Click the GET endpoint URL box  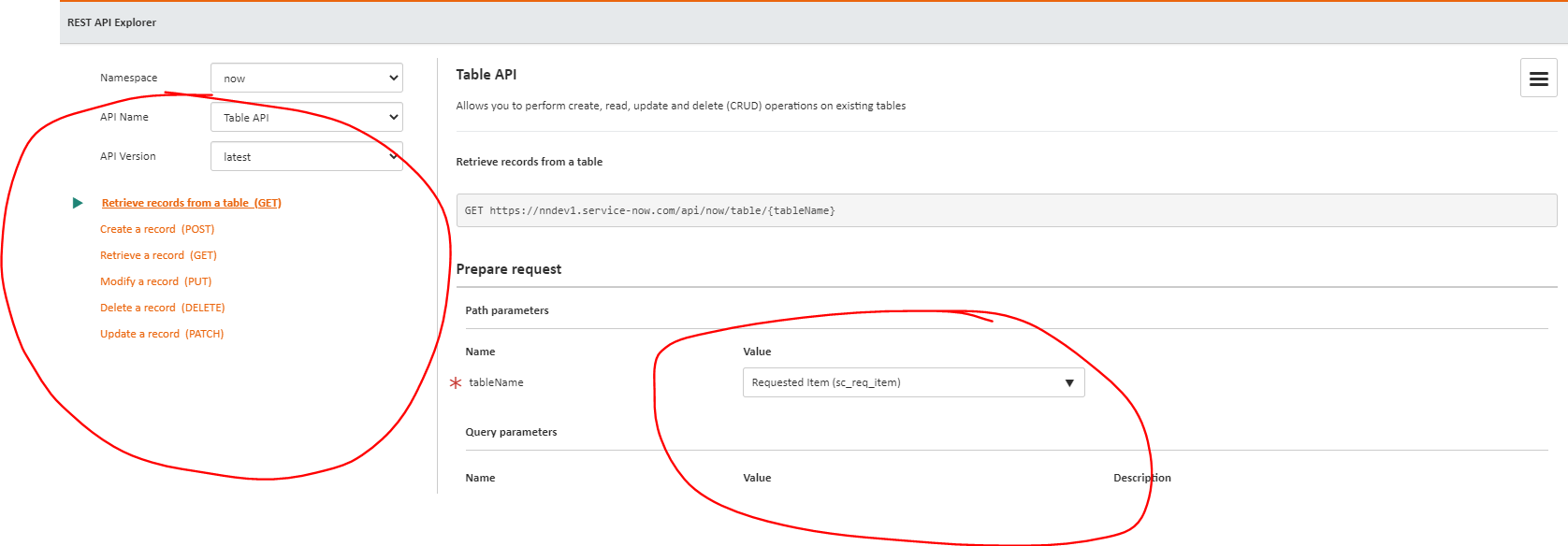pyautogui.click(x=1007, y=210)
